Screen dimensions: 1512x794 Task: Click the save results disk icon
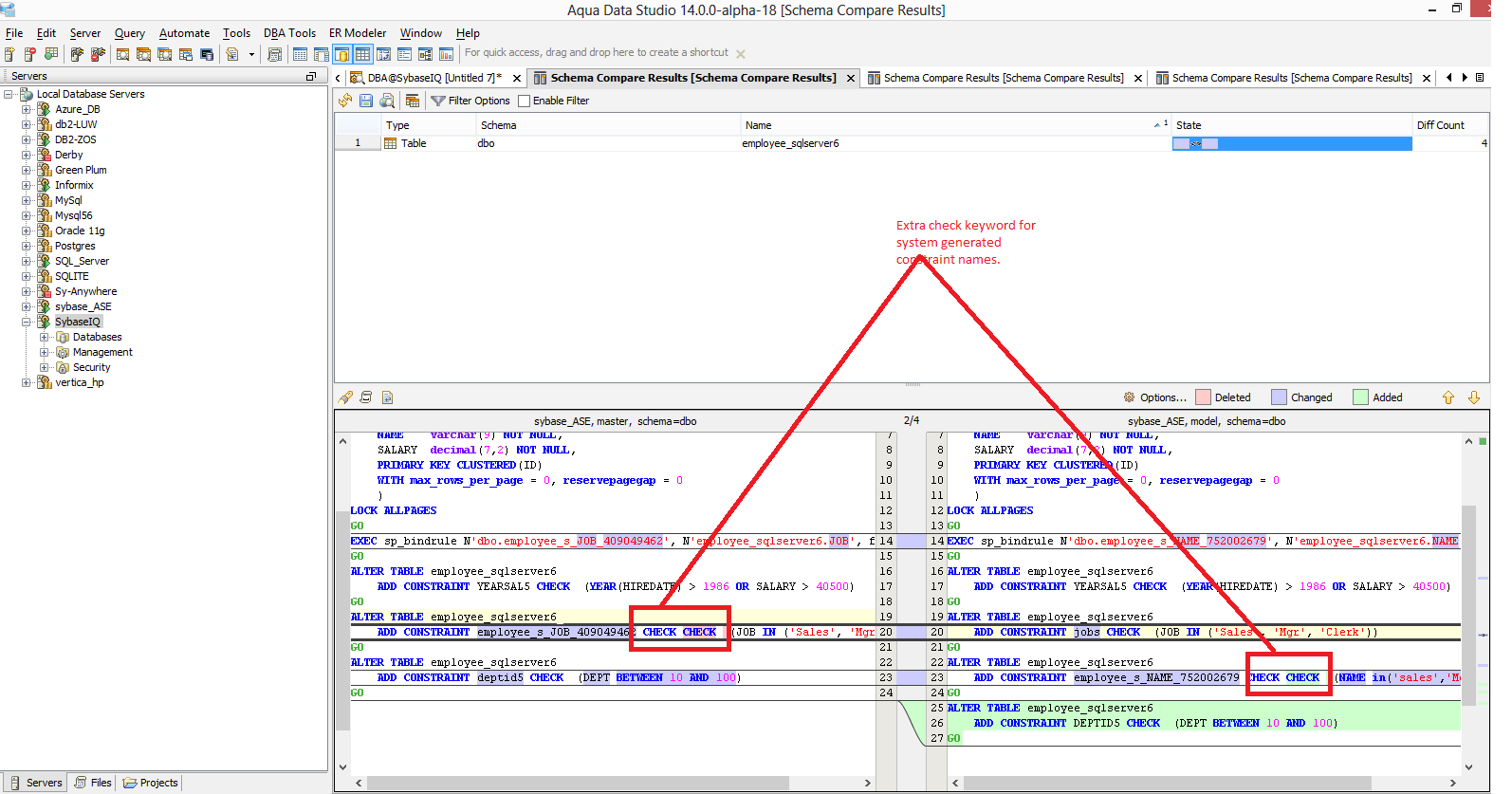pos(366,101)
